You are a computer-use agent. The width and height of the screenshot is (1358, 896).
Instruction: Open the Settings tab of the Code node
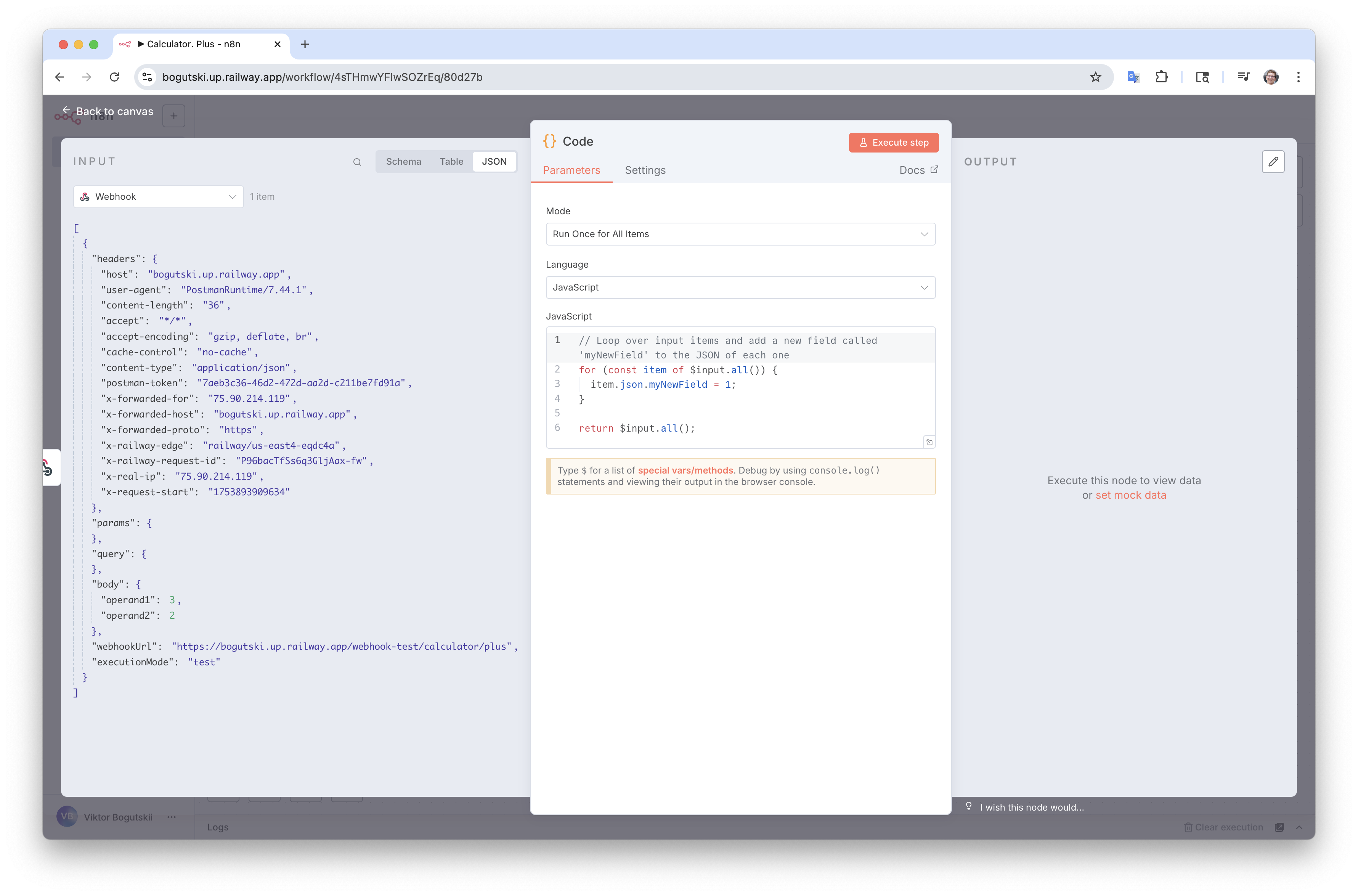tap(645, 170)
